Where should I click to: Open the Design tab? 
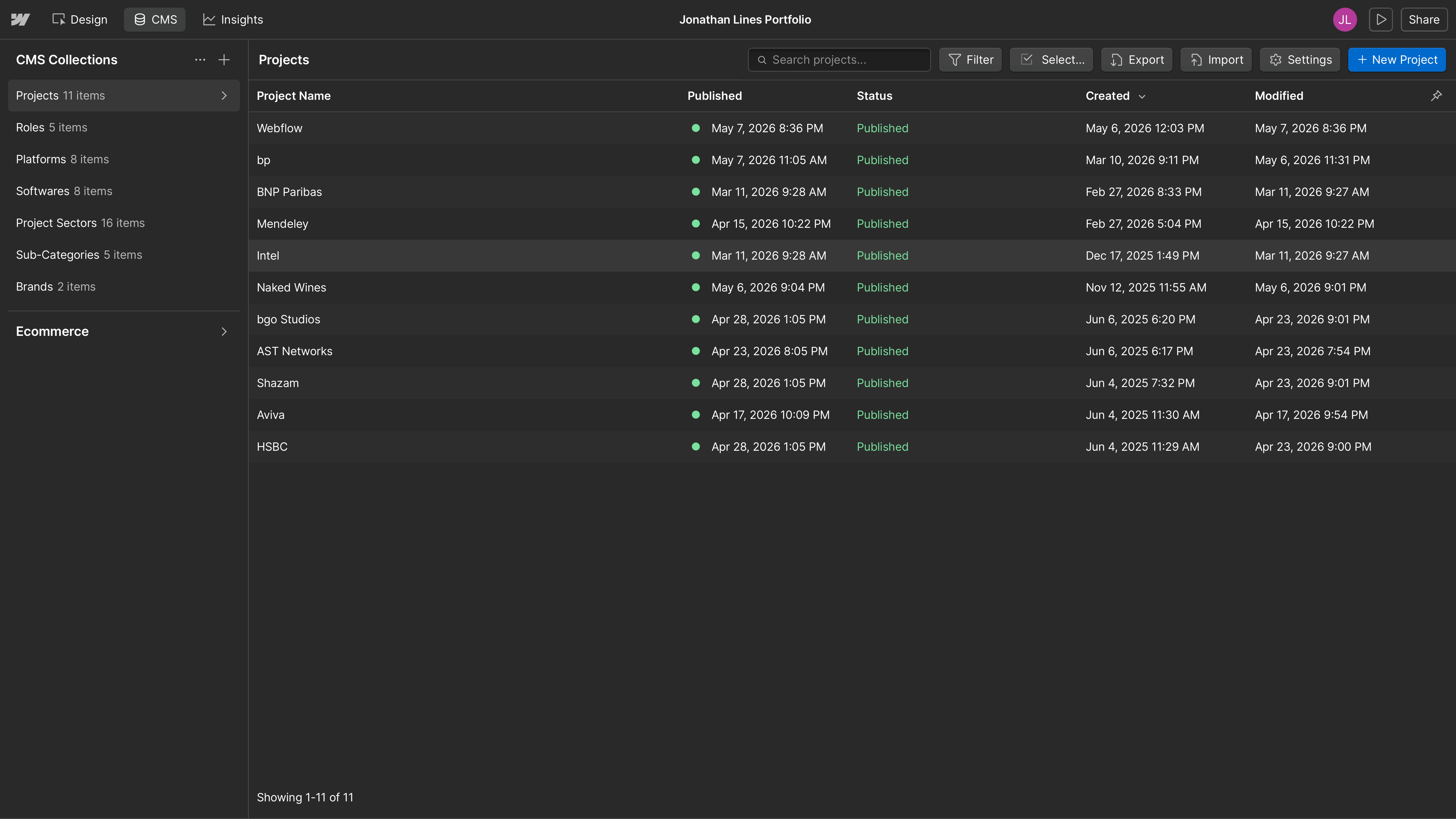click(80, 20)
